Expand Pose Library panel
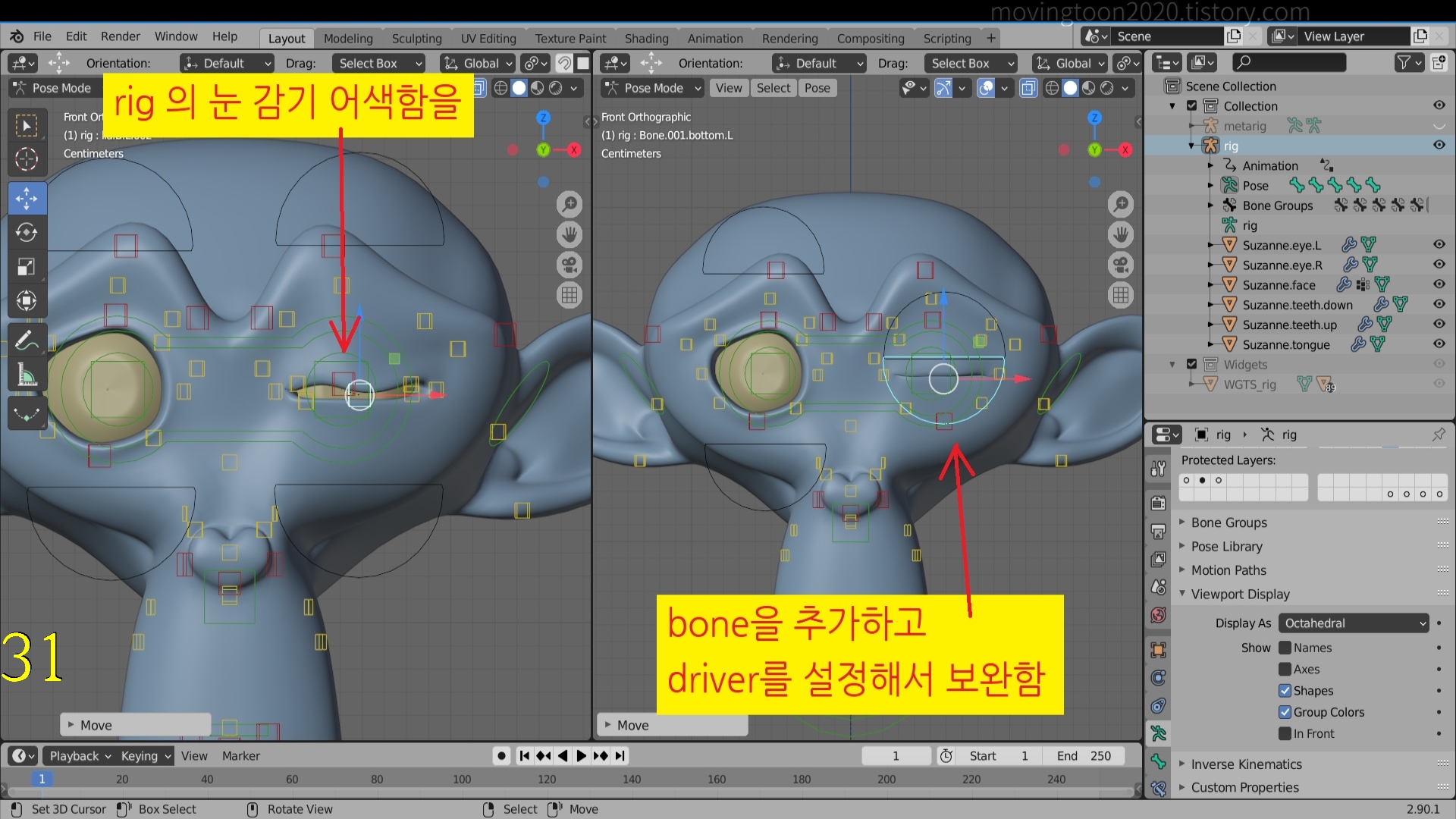Viewport: 1456px width, 819px height. click(1226, 546)
